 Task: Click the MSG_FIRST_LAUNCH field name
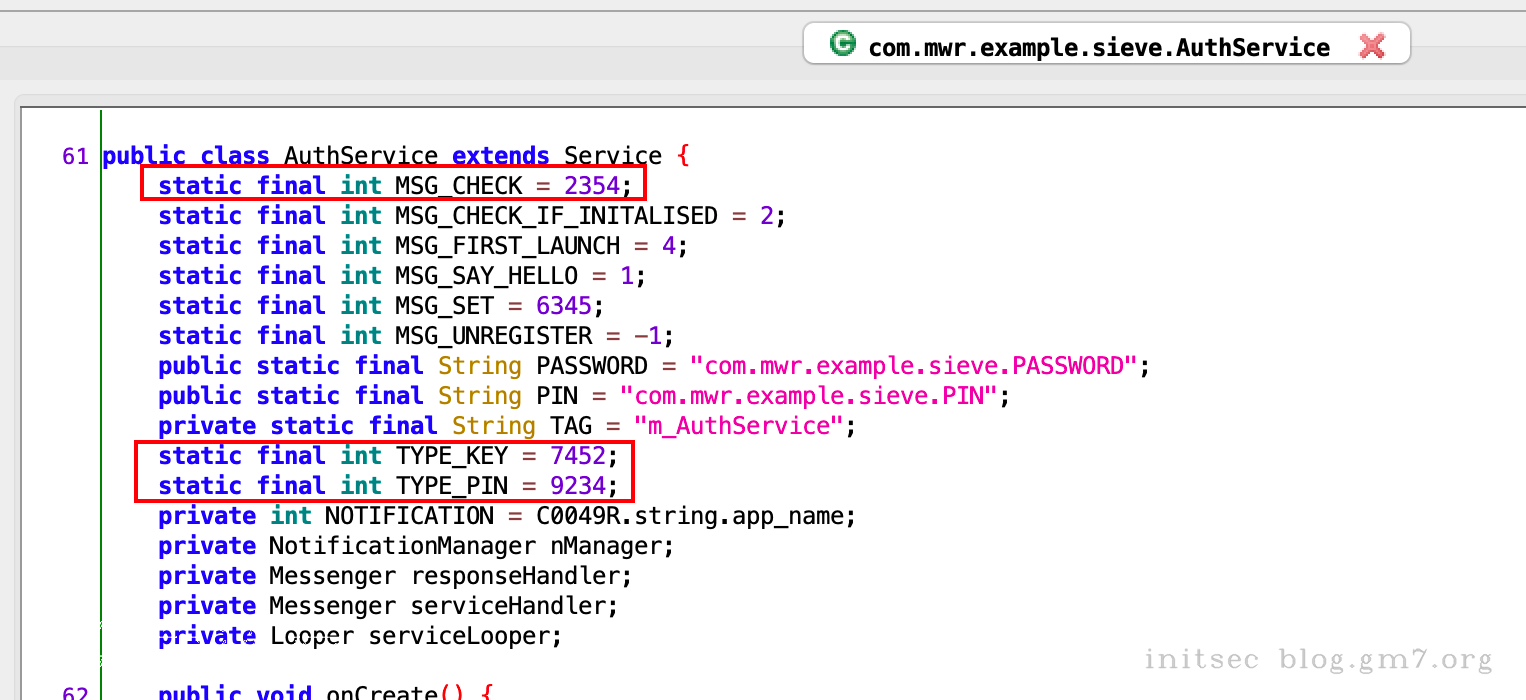coord(507,246)
